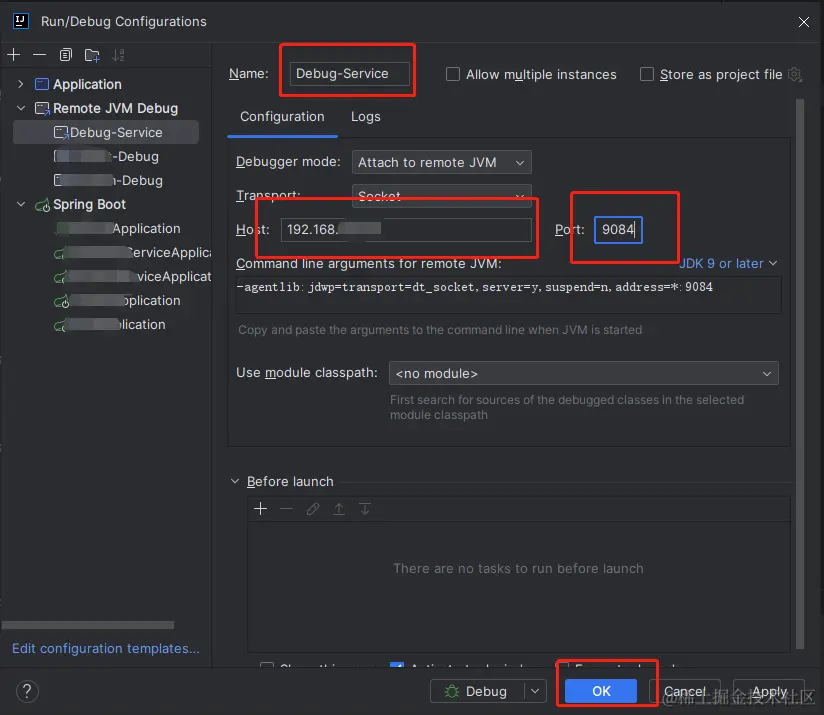Click the command line arguments text box
Viewport: 824px width, 715px height.
(x=509, y=295)
